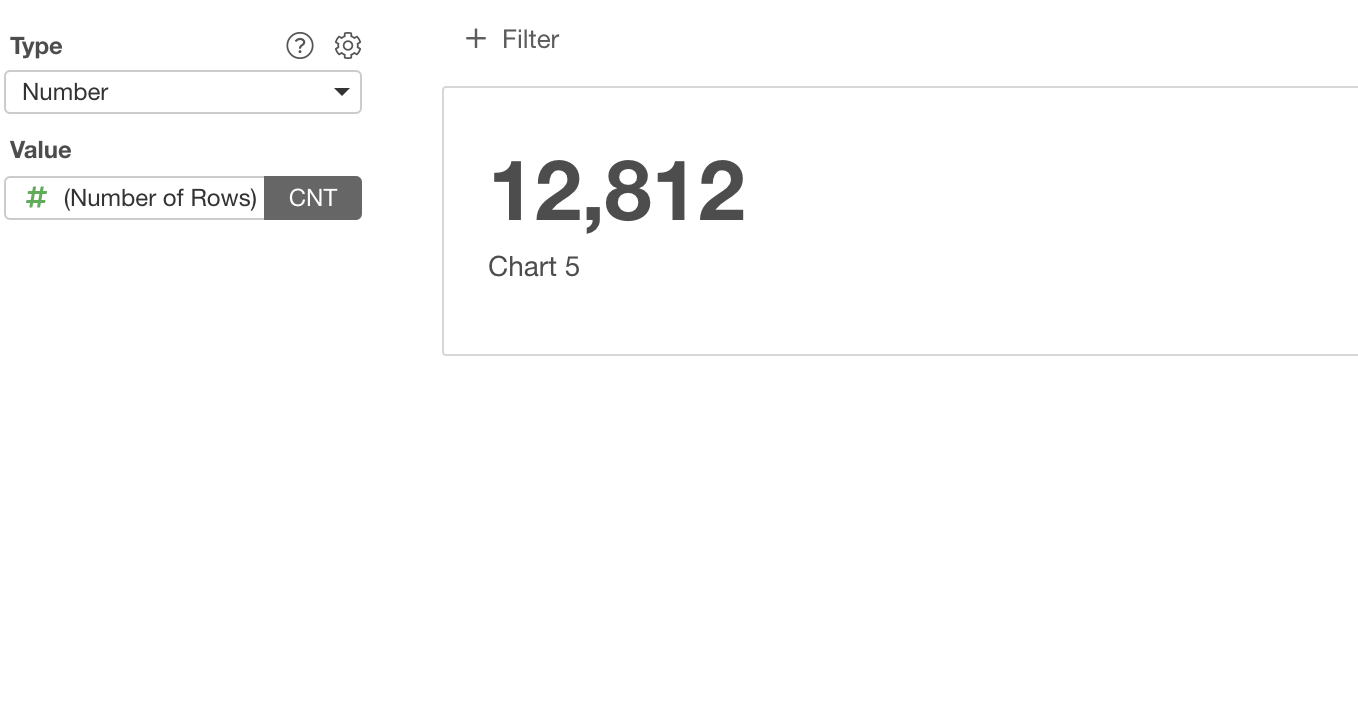Open the help question mark icon
Viewport: 1358px width, 722px height.
300,46
